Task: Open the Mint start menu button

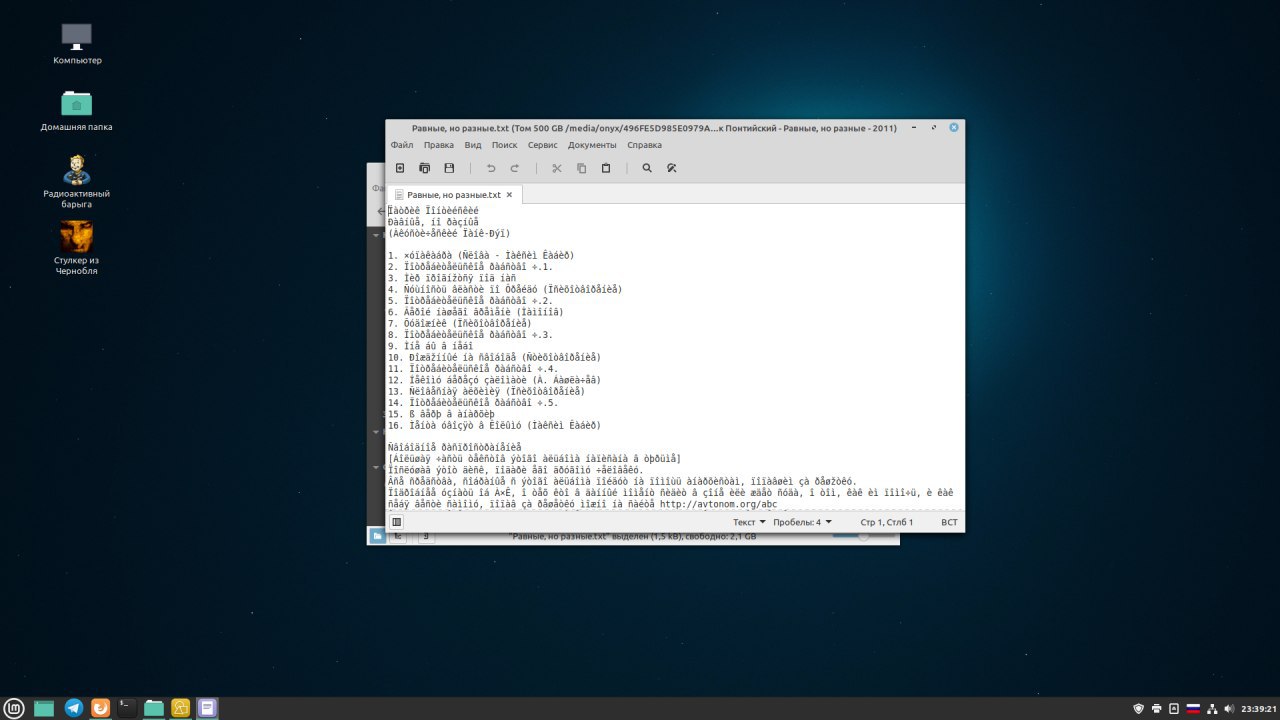Action: click(x=17, y=708)
